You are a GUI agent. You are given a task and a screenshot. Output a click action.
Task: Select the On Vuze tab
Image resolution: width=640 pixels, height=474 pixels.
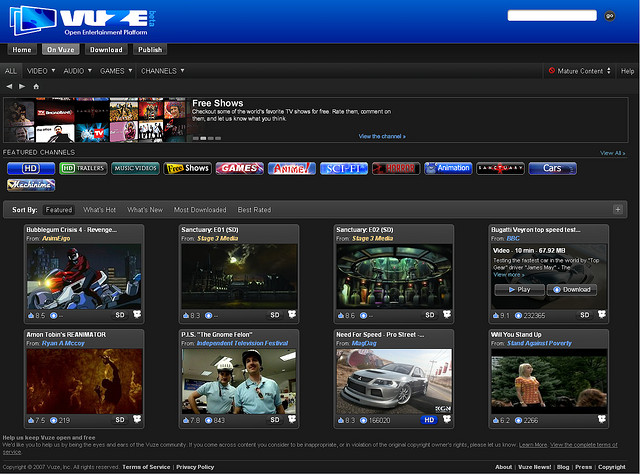61,50
